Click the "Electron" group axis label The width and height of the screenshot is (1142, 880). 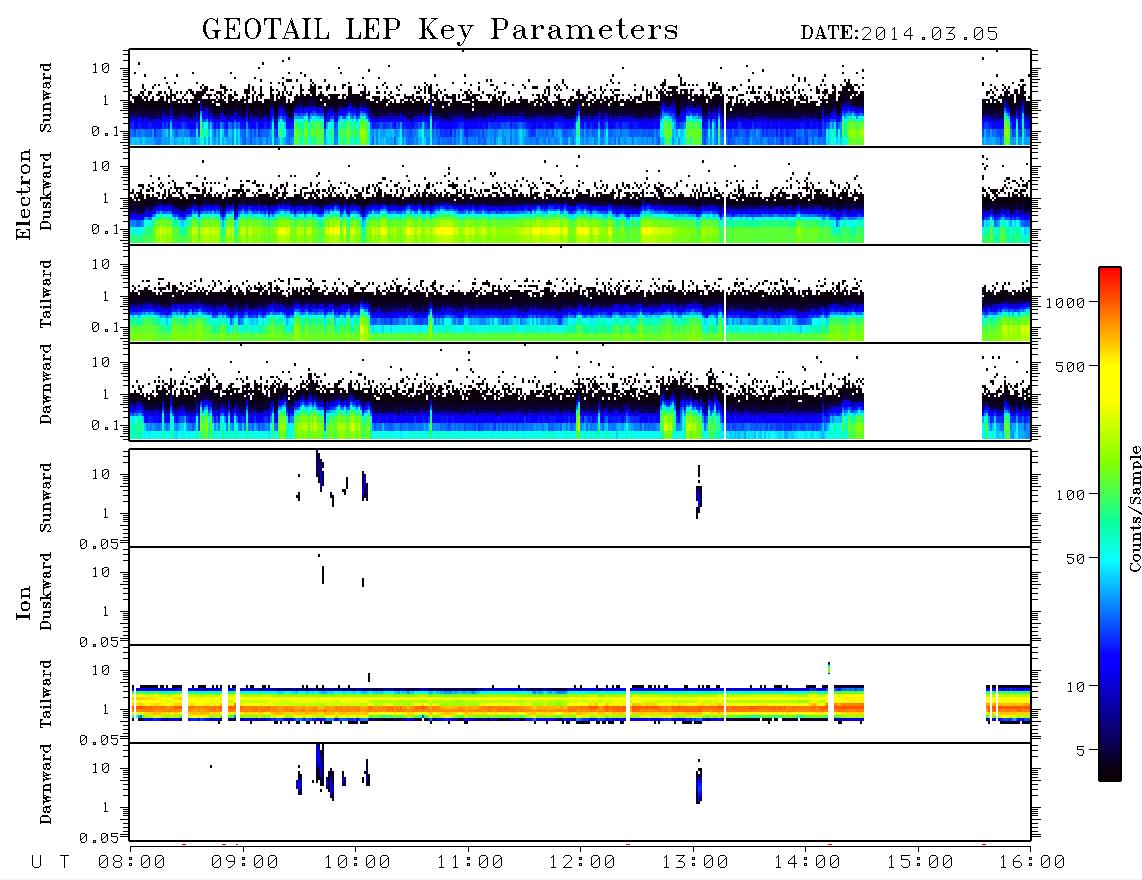[23, 194]
